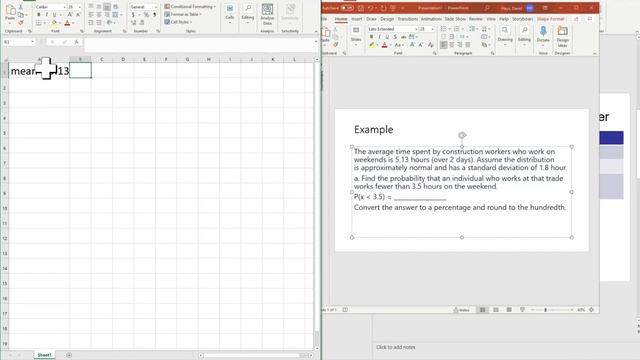Click align left in PowerPoint paragraph group

pos(444,44)
